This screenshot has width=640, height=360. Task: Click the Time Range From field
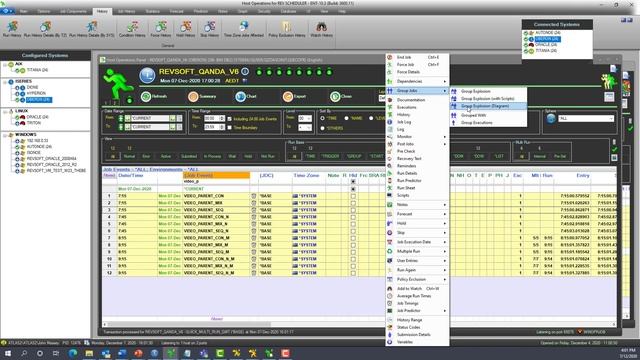pyautogui.click(x=214, y=118)
